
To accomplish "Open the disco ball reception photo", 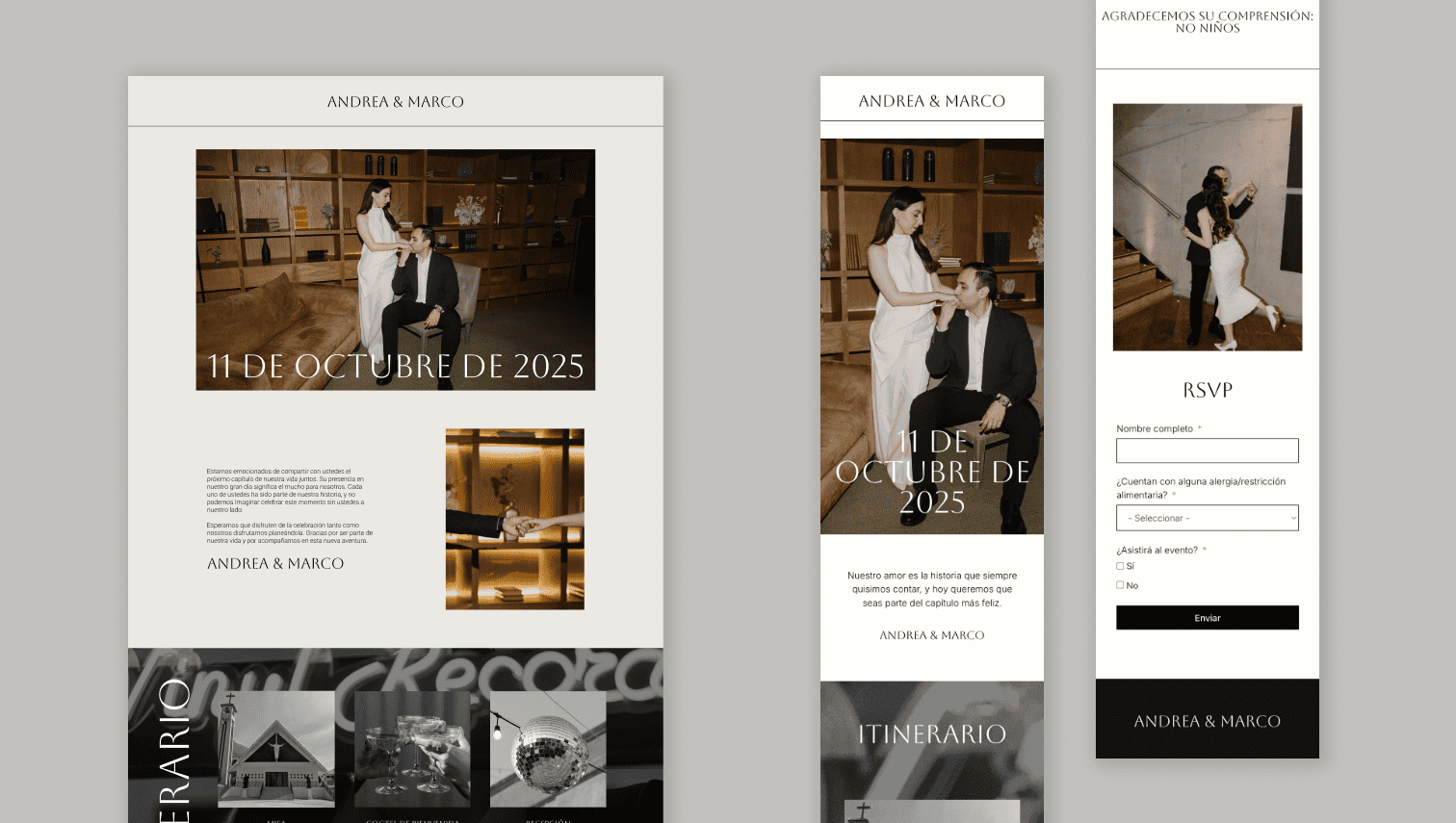I will point(548,749).
